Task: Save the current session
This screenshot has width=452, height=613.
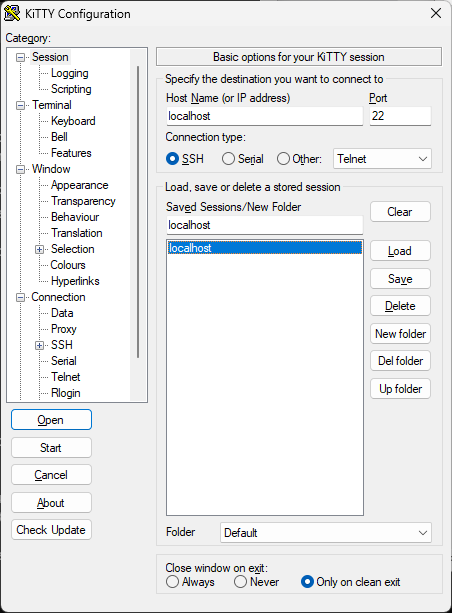Action: (x=400, y=279)
